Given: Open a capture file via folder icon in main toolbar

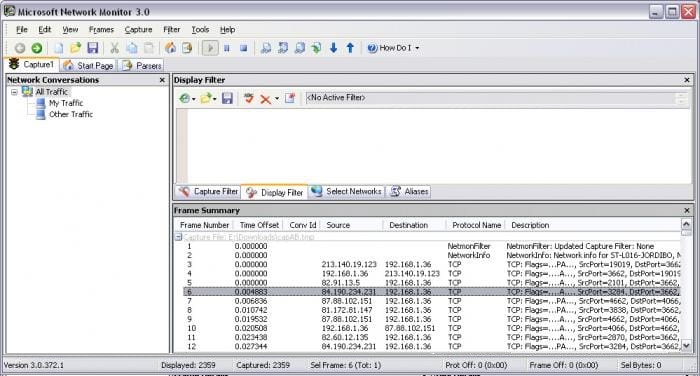Looking at the screenshot, I should (75, 48).
